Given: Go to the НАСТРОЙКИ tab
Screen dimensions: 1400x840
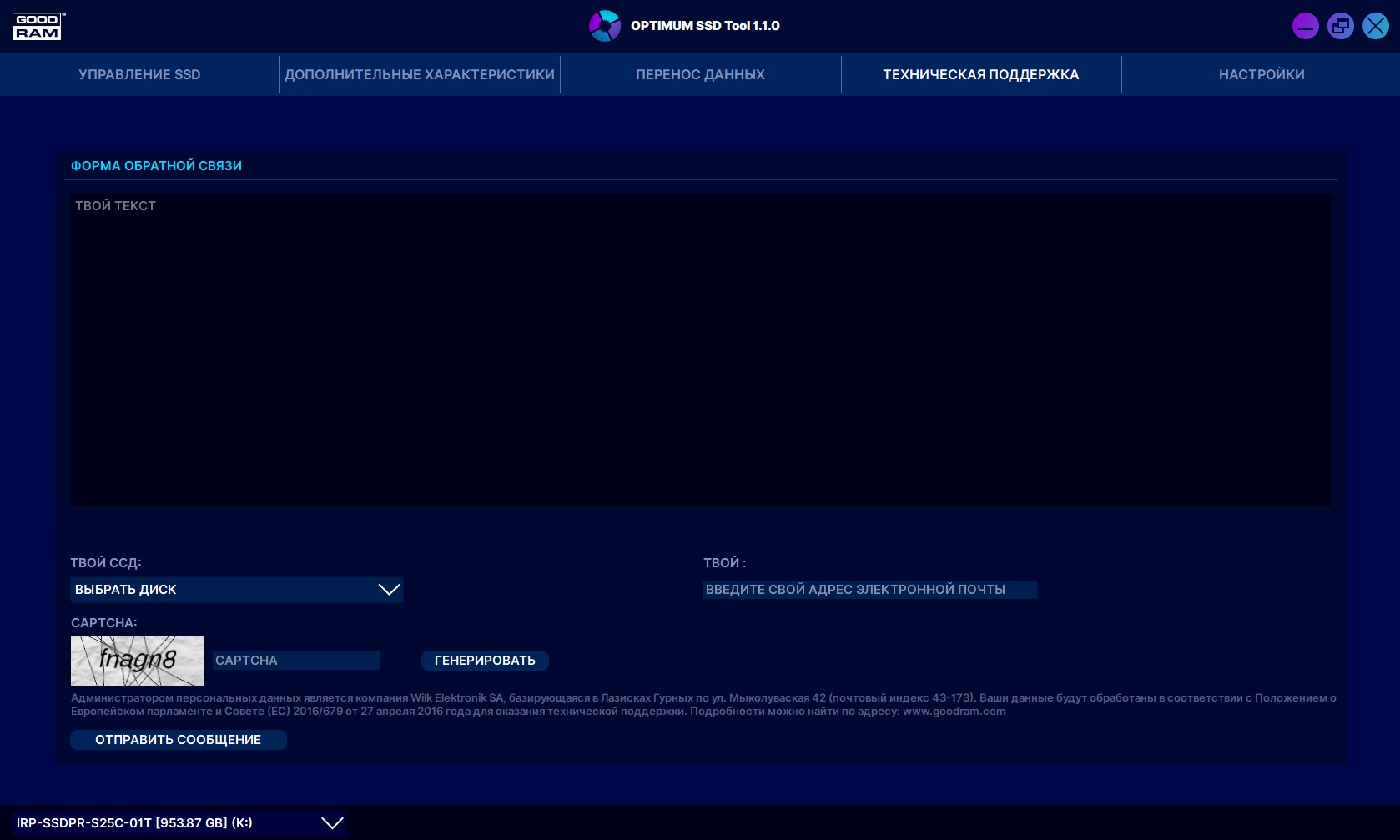Looking at the screenshot, I should click(x=1261, y=74).
